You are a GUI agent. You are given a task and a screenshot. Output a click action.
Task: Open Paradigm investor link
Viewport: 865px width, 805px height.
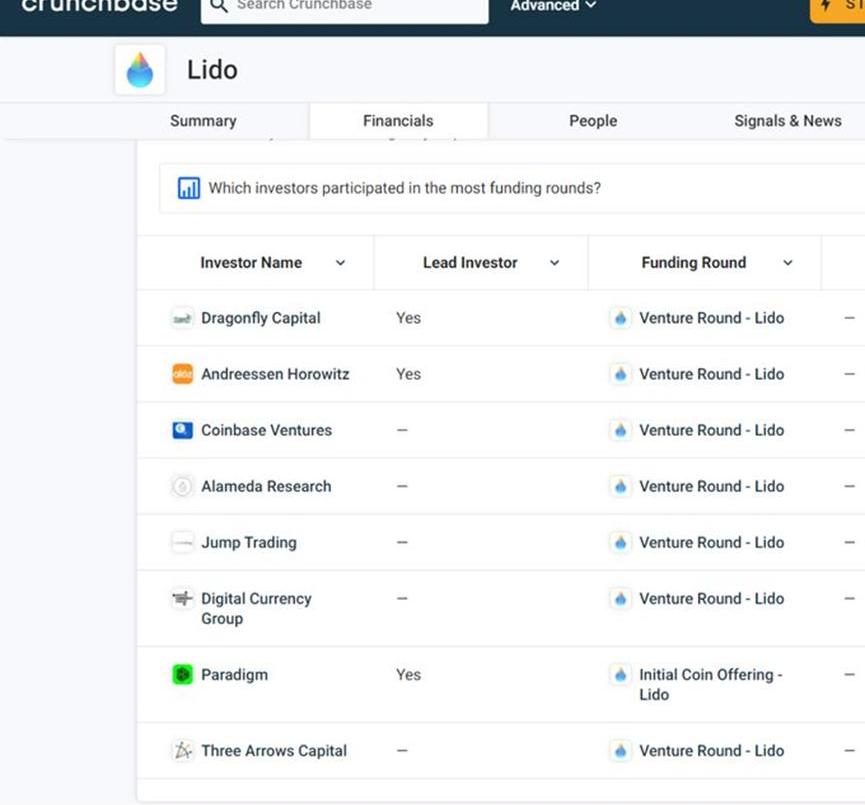[234, 675]
